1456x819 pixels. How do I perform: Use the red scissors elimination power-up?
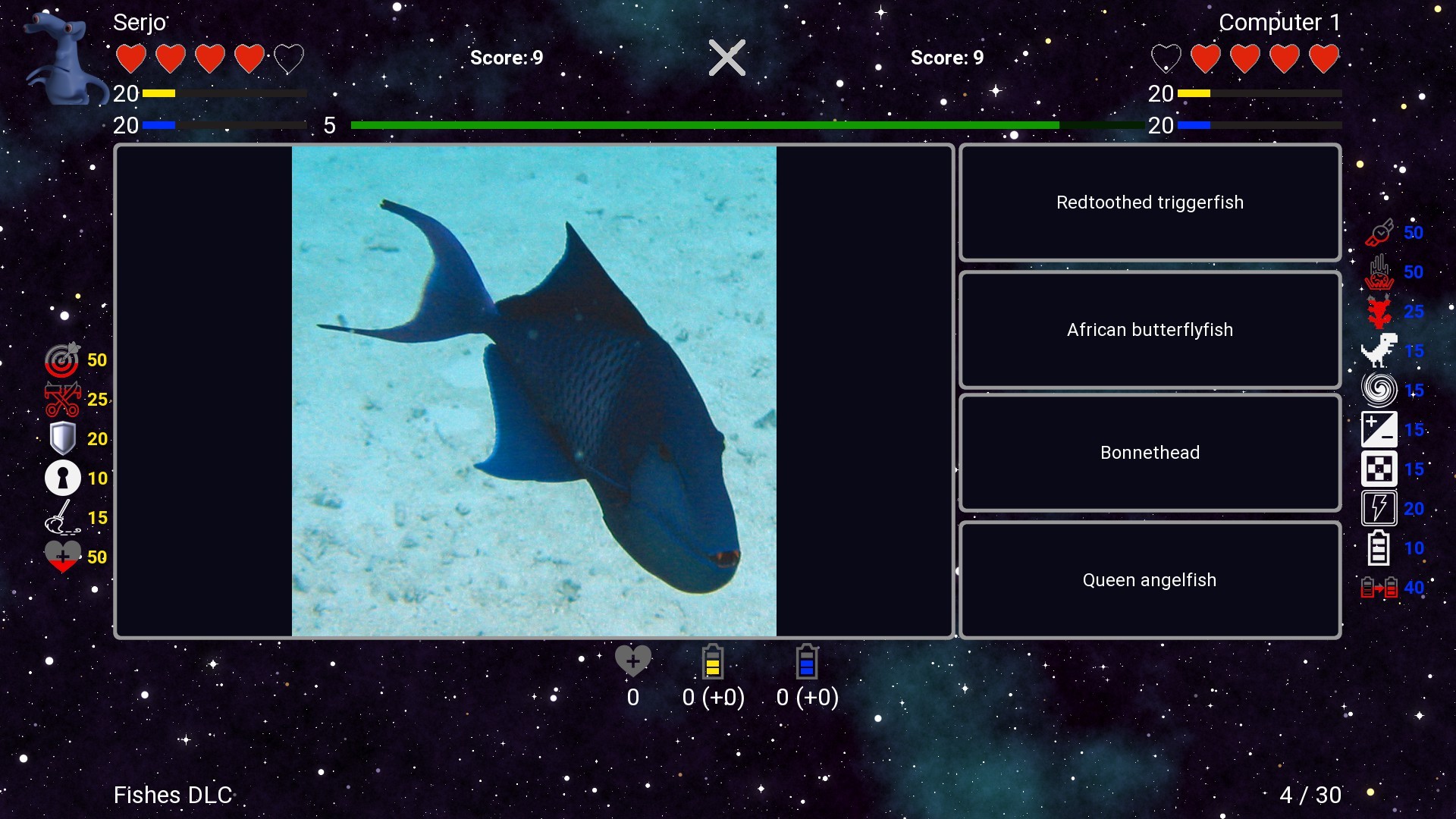click(62, 400)
